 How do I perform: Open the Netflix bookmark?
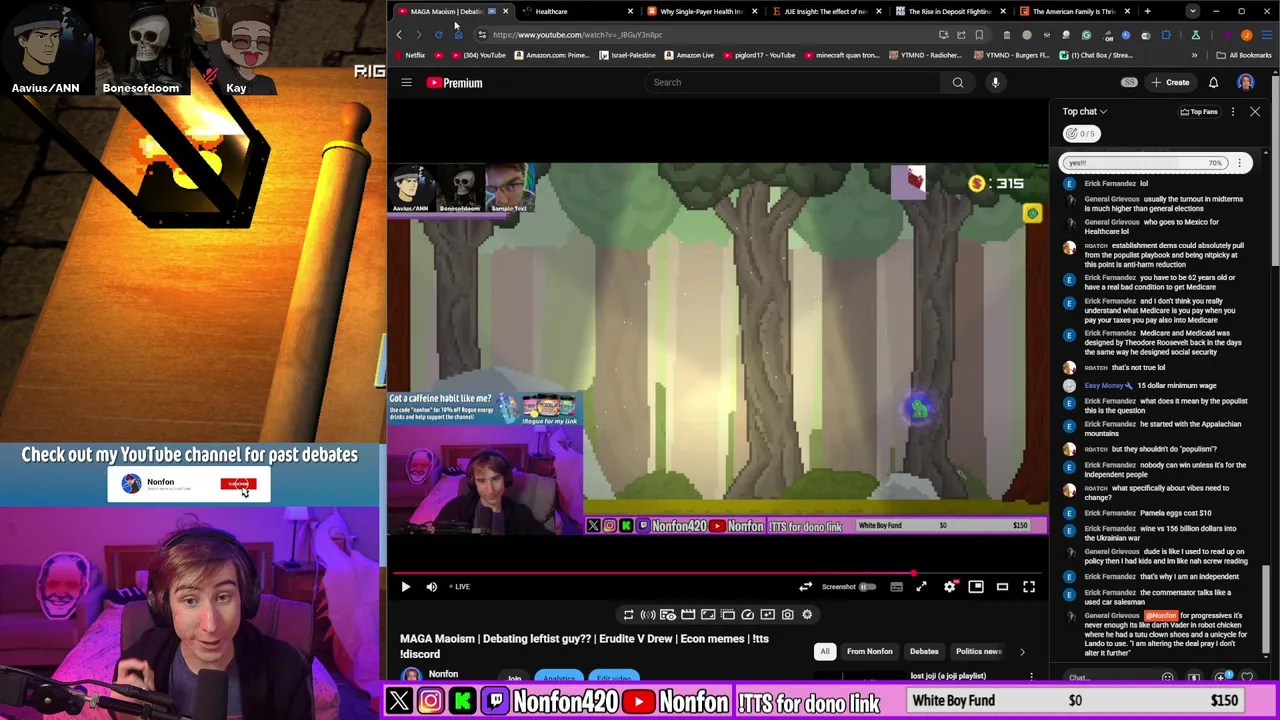(x=411, y=55)
